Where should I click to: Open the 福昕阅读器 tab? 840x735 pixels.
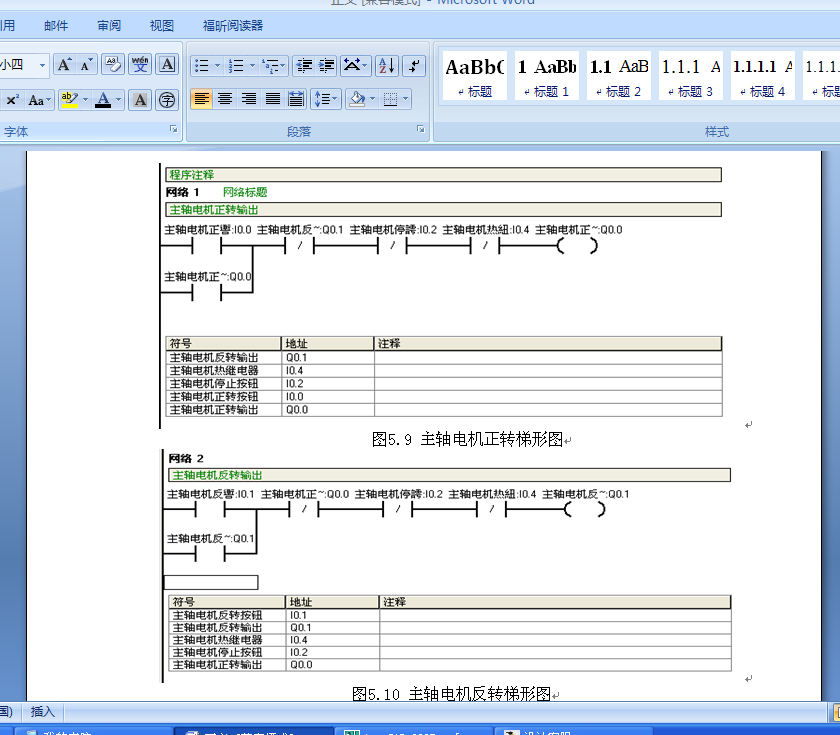(233, 26)
